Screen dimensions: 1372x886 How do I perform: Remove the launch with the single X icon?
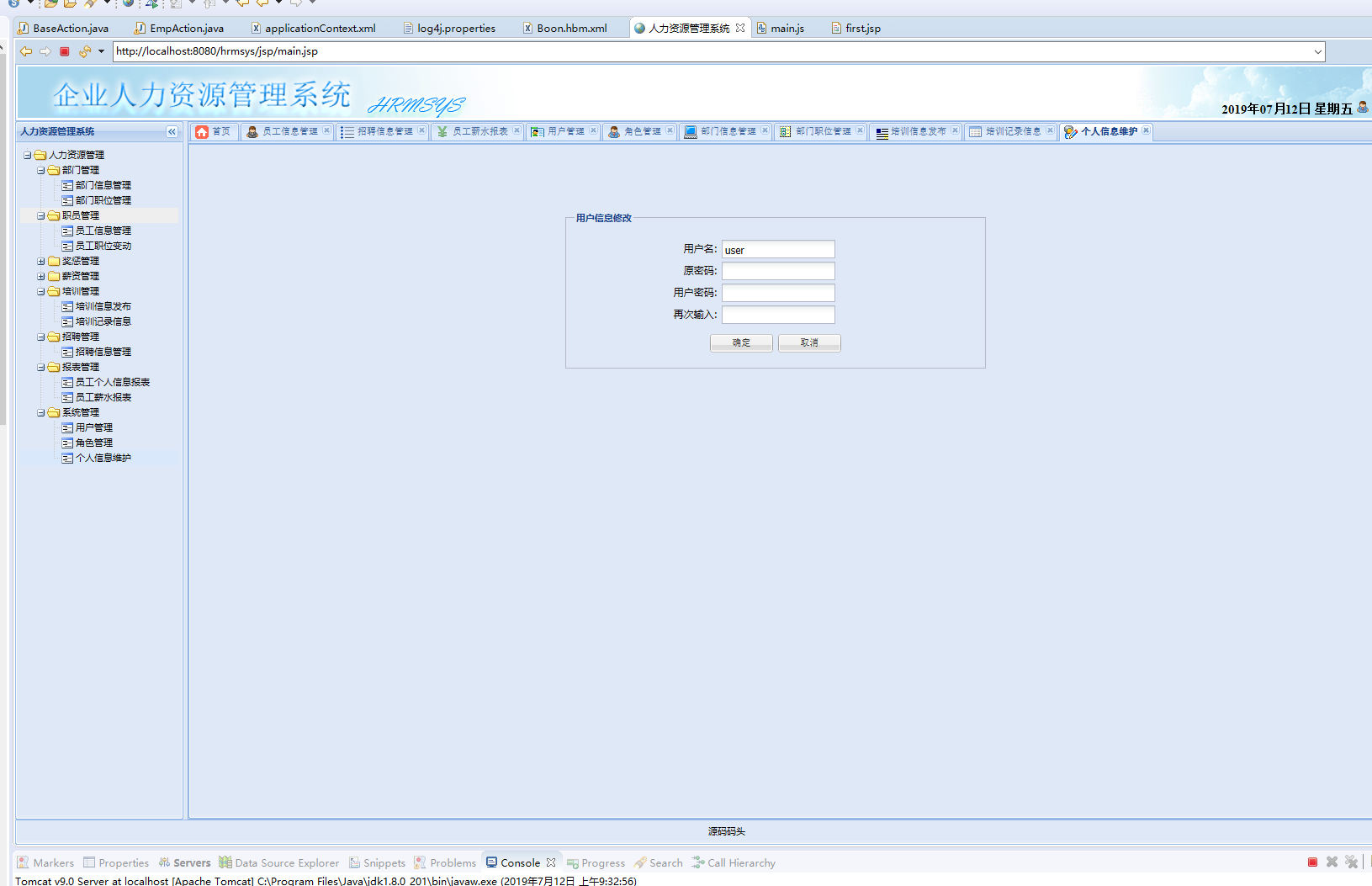[x=1332, y=862]
